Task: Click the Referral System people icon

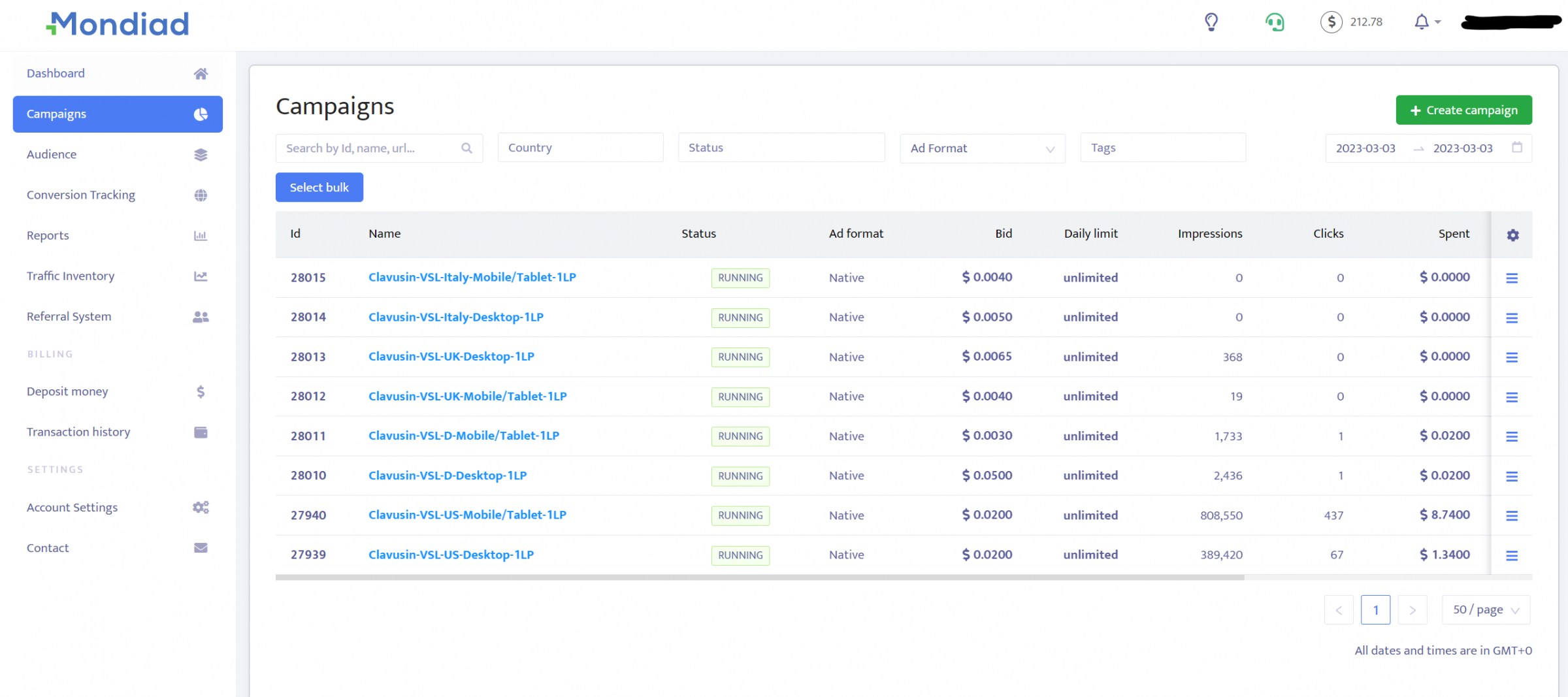Action: (201, 317)
